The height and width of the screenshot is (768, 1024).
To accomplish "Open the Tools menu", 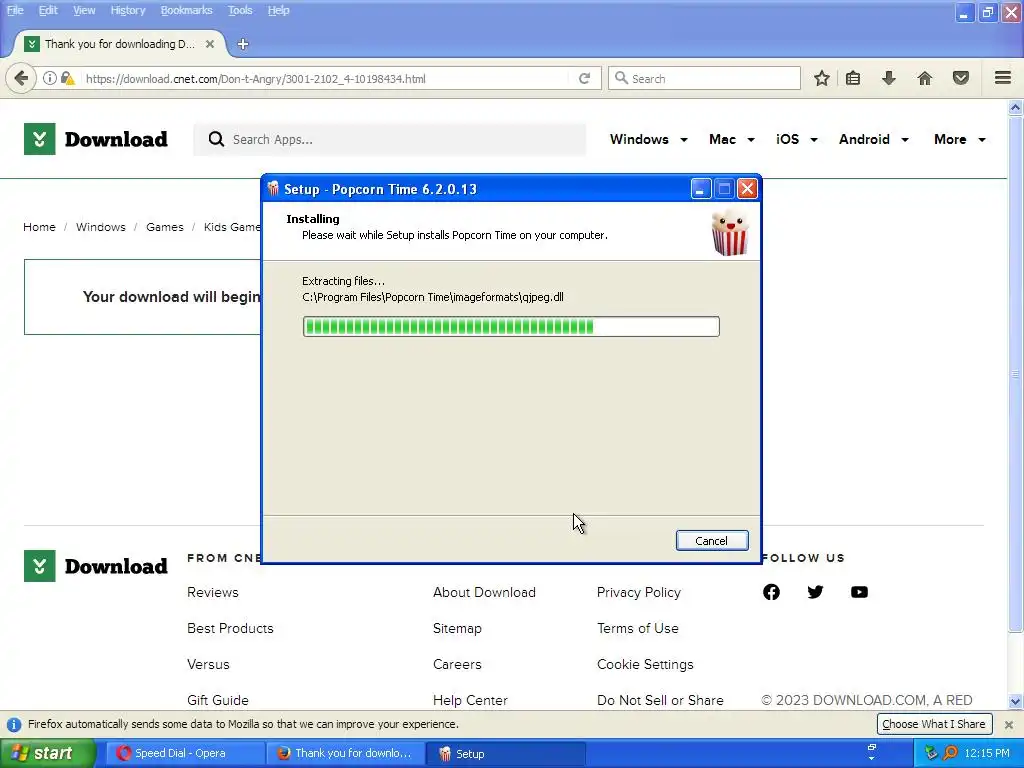I will tap(240, 10).
